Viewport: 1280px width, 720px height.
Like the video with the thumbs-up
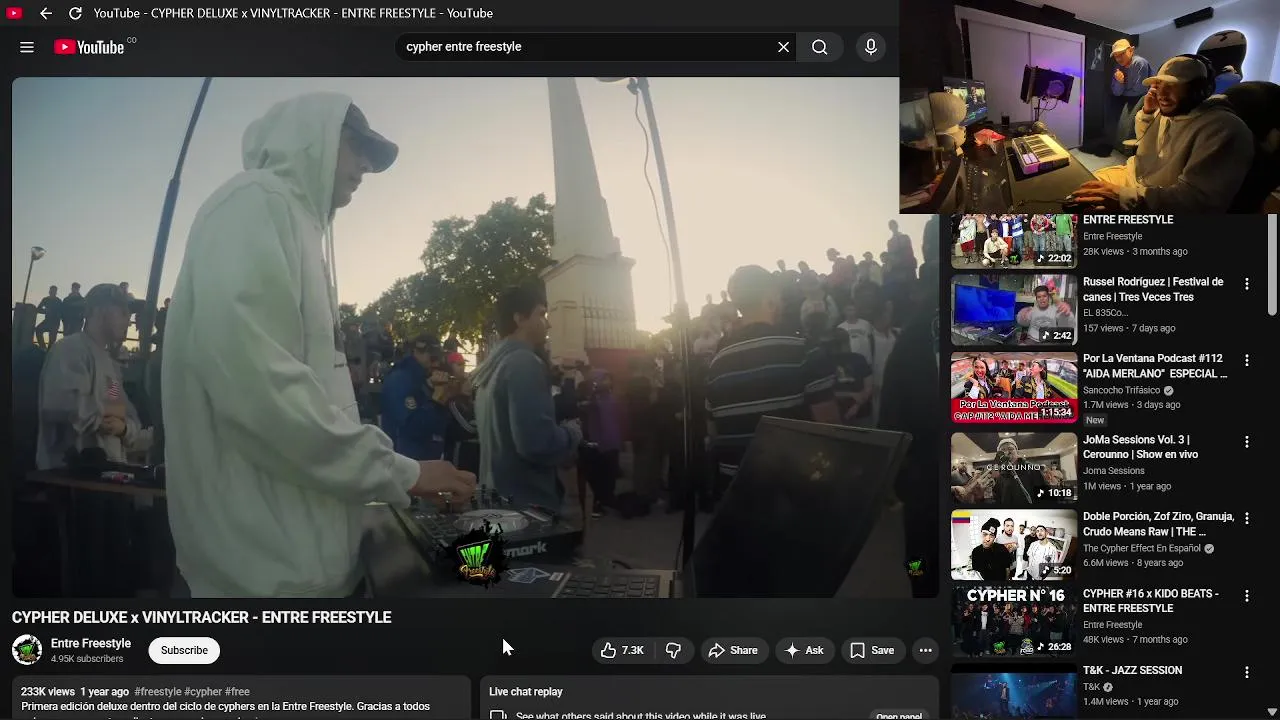[622, 650]
